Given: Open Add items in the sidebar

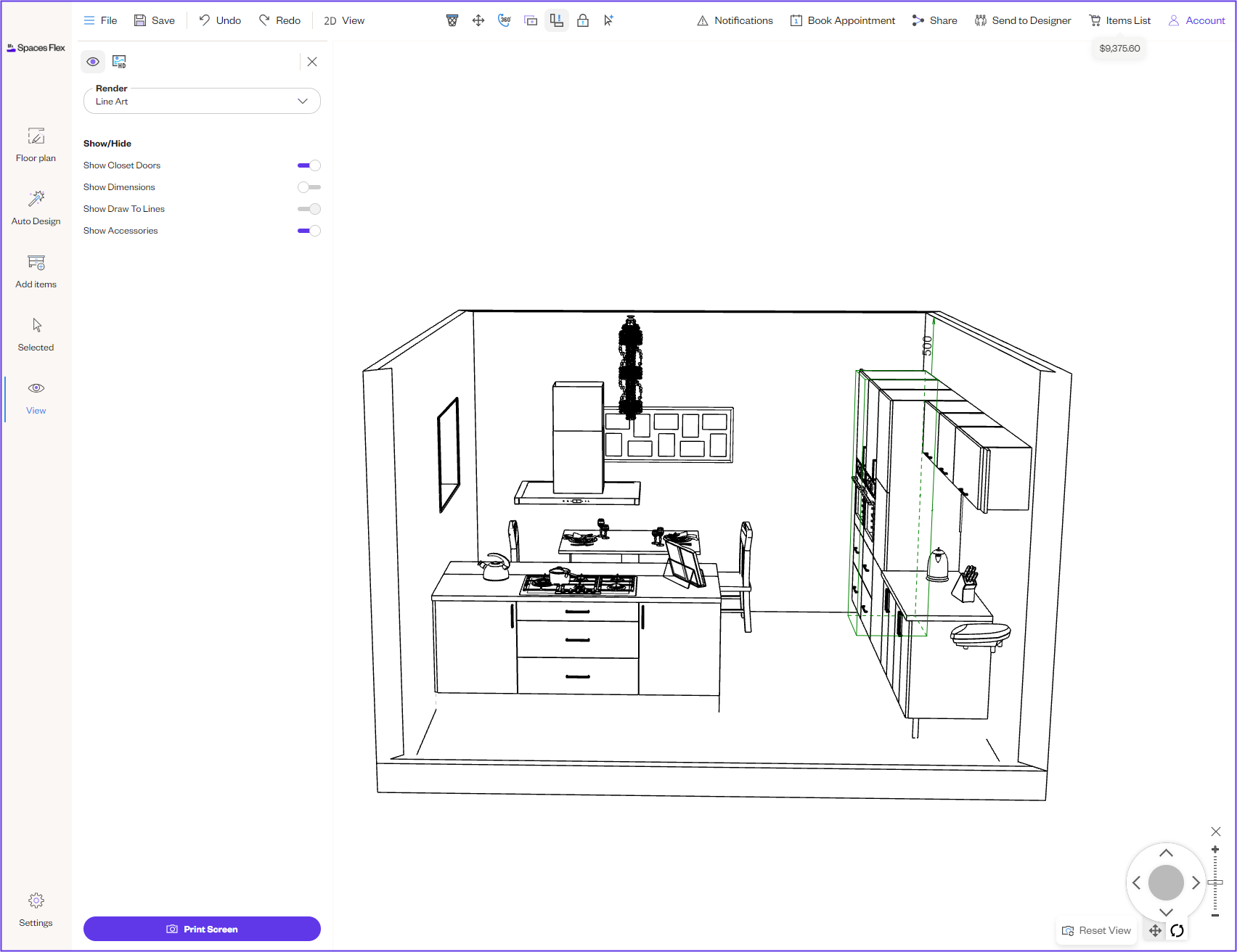Looking at the screenshot, I should click(36, 271).
